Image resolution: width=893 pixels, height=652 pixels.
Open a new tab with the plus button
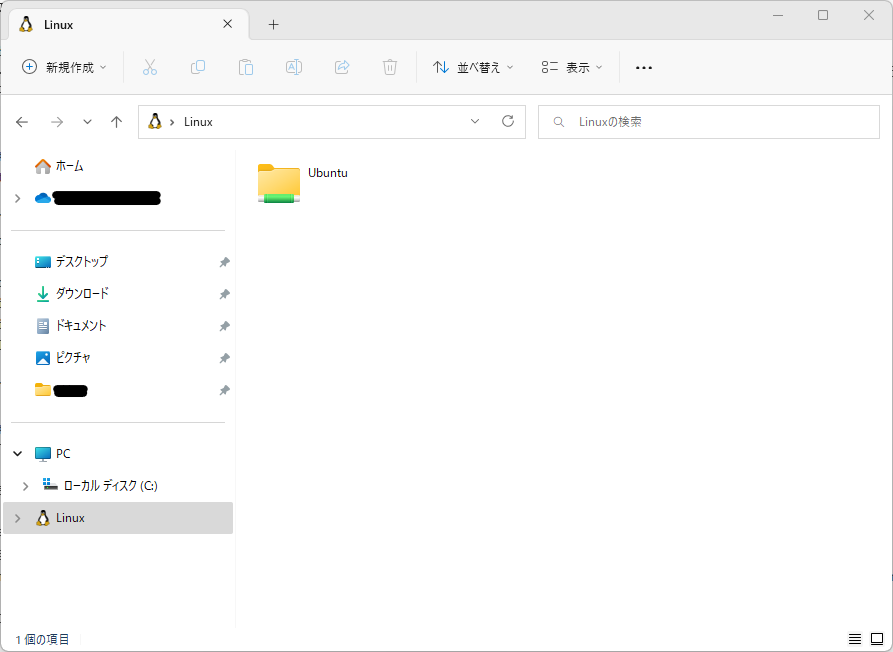point(273,24)
